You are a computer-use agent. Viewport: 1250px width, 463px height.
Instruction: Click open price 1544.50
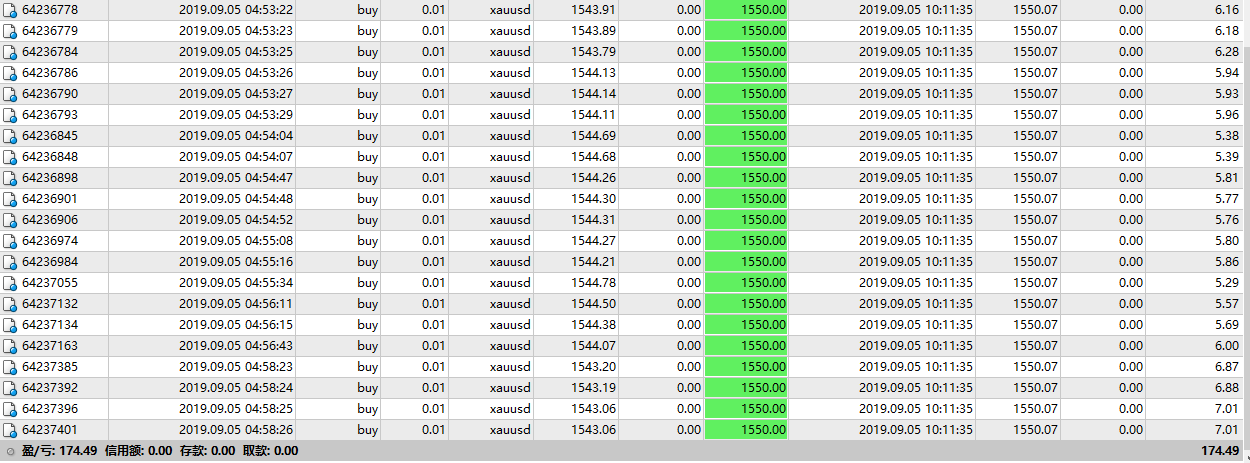(x=593, y=304)
